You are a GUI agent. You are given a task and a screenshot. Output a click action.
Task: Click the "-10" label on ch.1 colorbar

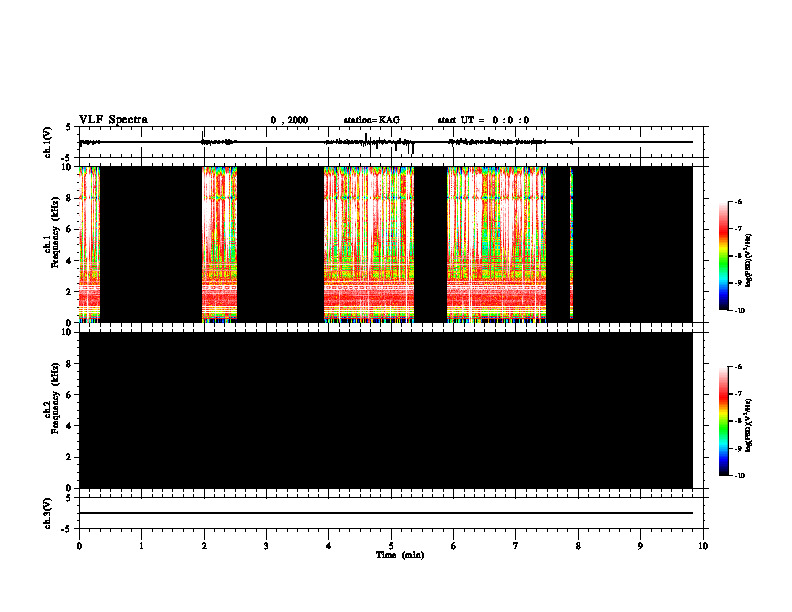(739, 310)
